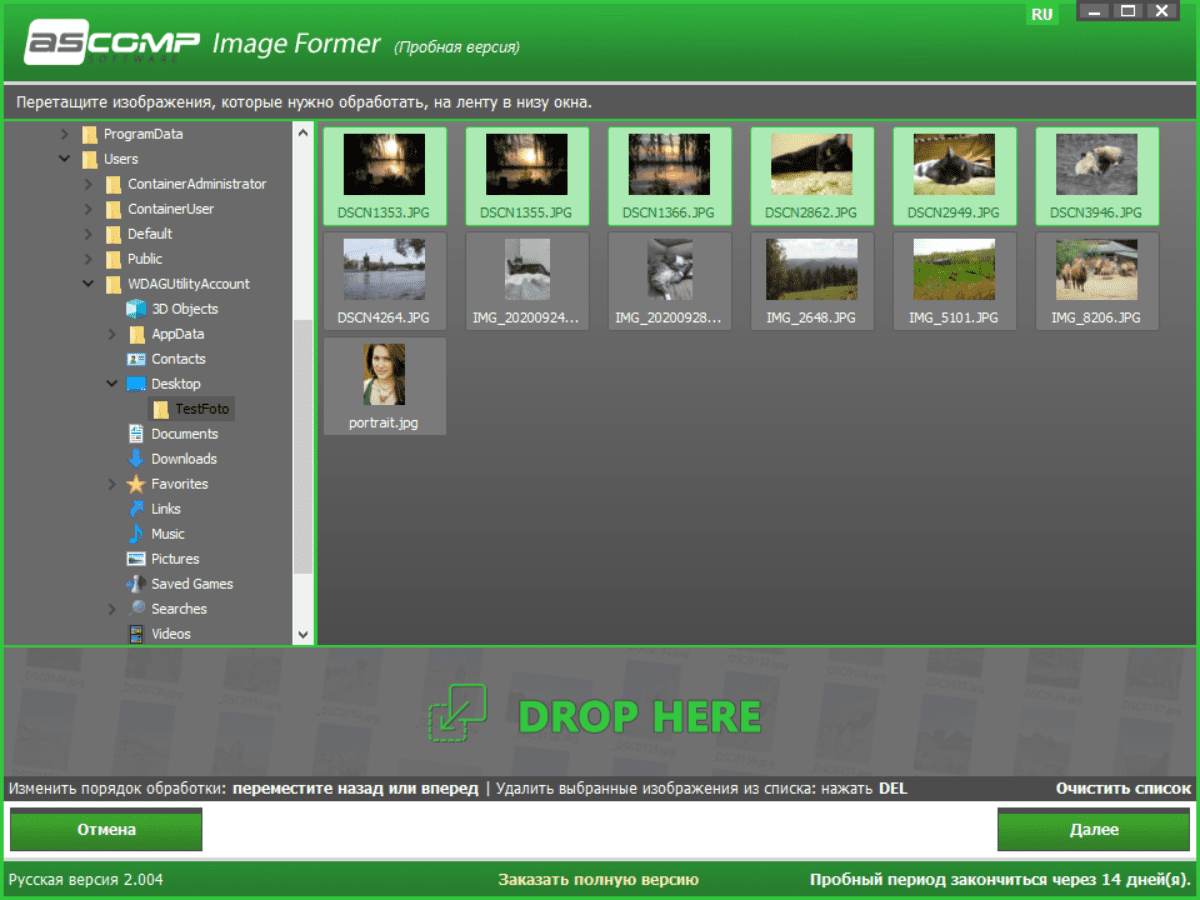Viewport: 1200px width, 900px height.
Task: Select thumbnail IMG_20200928
Action: (x=670, y=281)
